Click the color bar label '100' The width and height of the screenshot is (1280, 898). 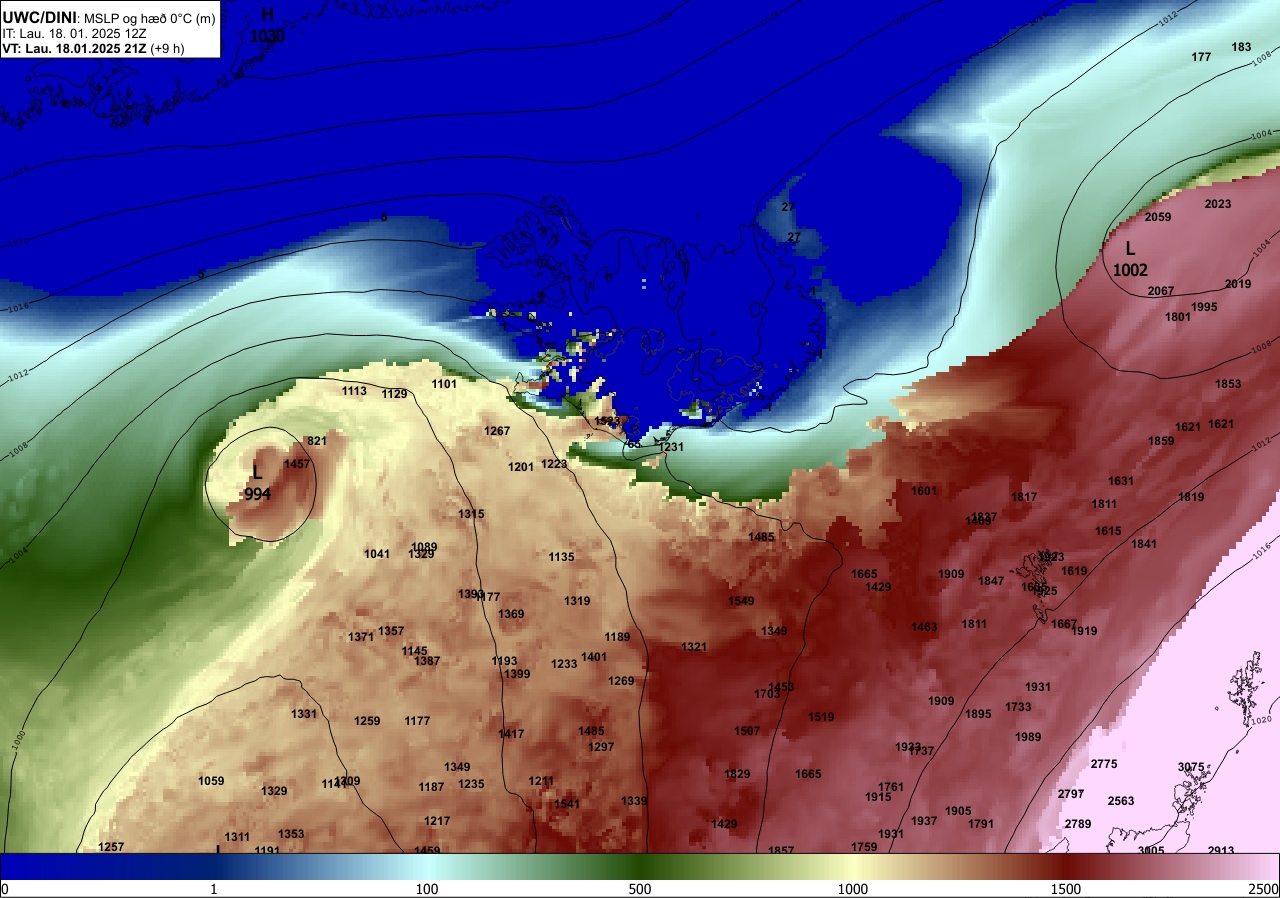tap(427, 889)
